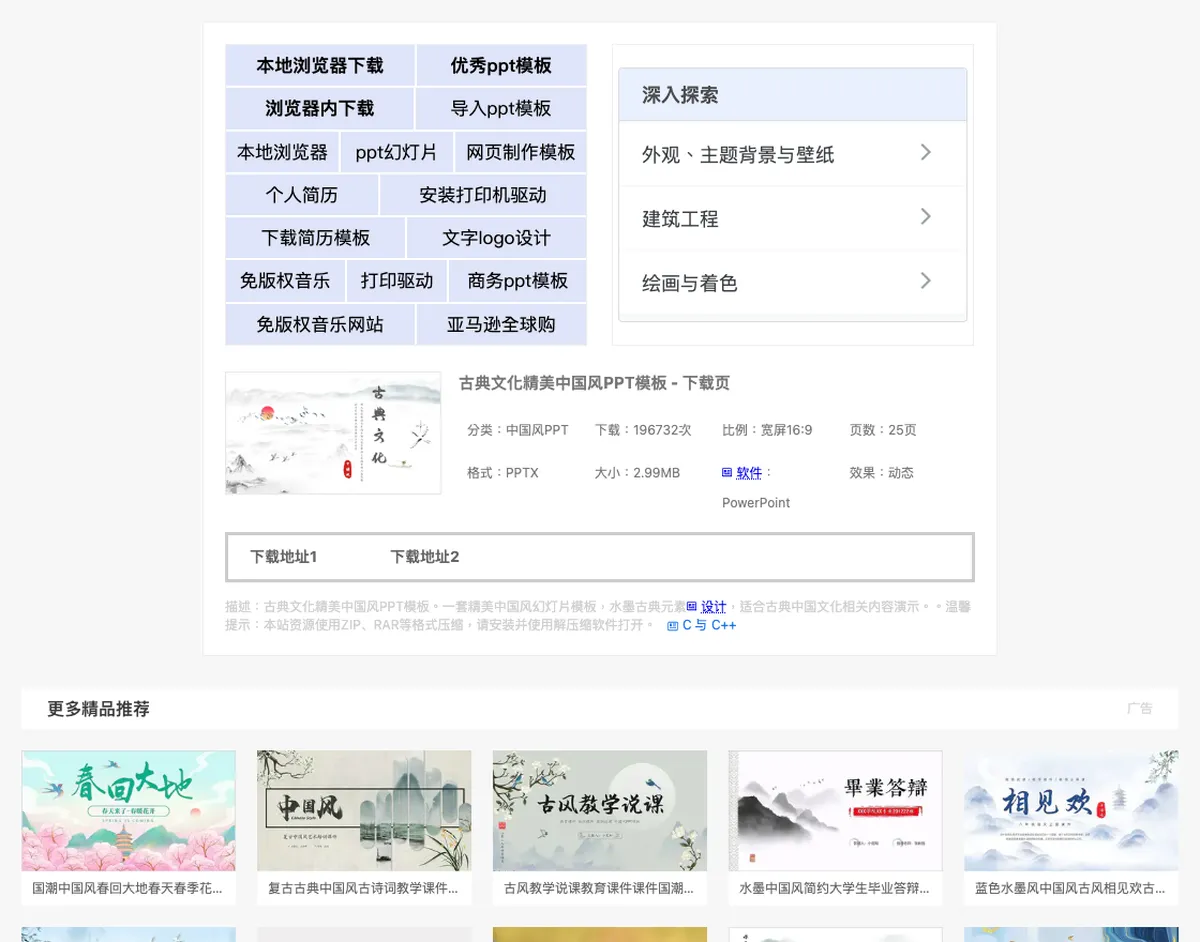Open the 古风教学说课 template thumbnail
This screenshot has height=942, width=1200.
600,811
